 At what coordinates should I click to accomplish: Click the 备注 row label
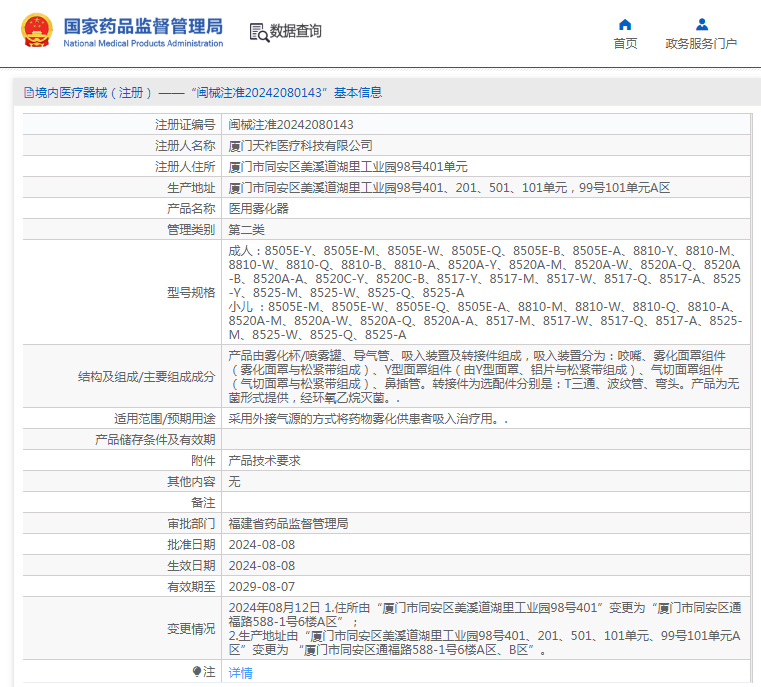point(203,503)
